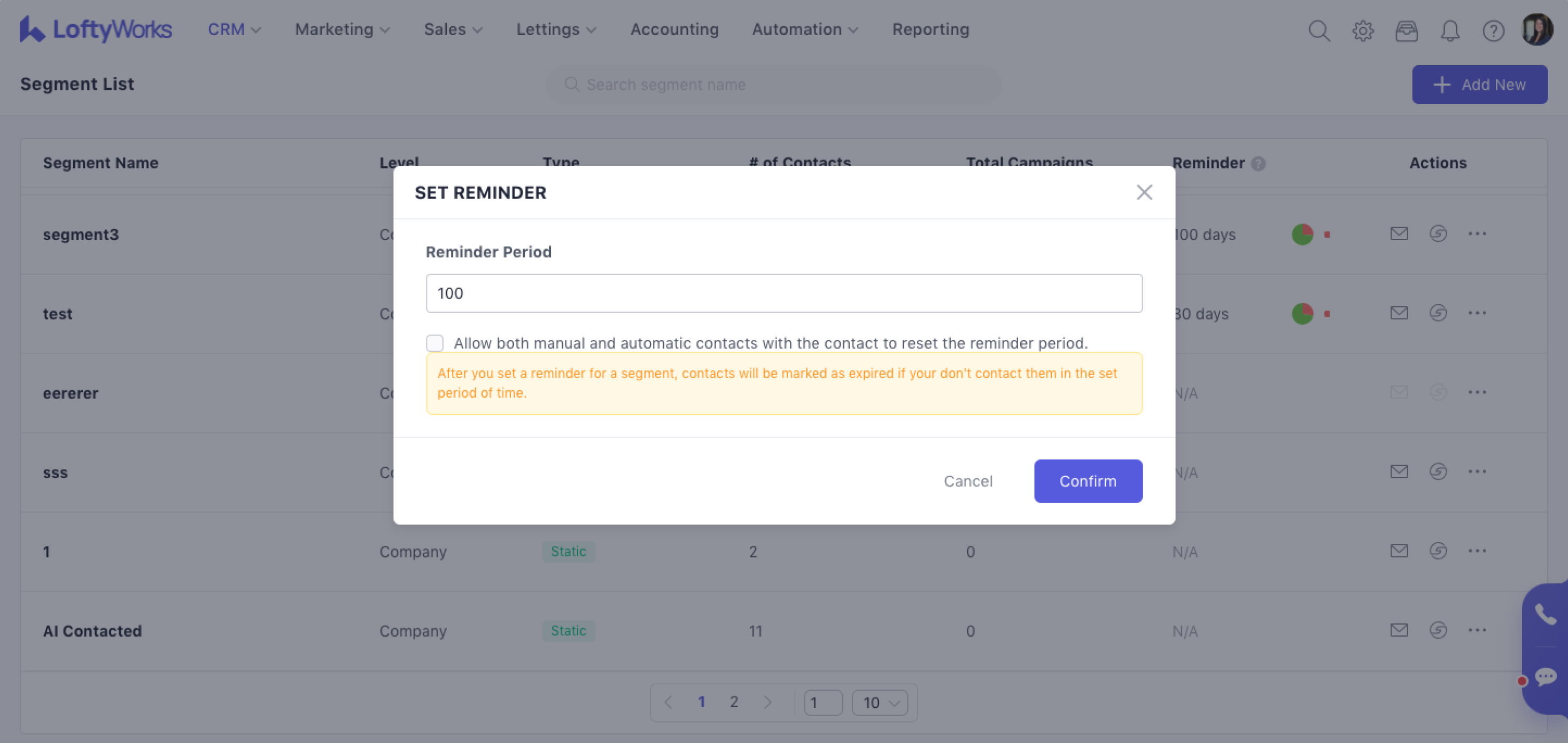The width and height of the screenshot is (1568, 743).
Task: Open the Accounting menu item
Action: click(674, 29)
